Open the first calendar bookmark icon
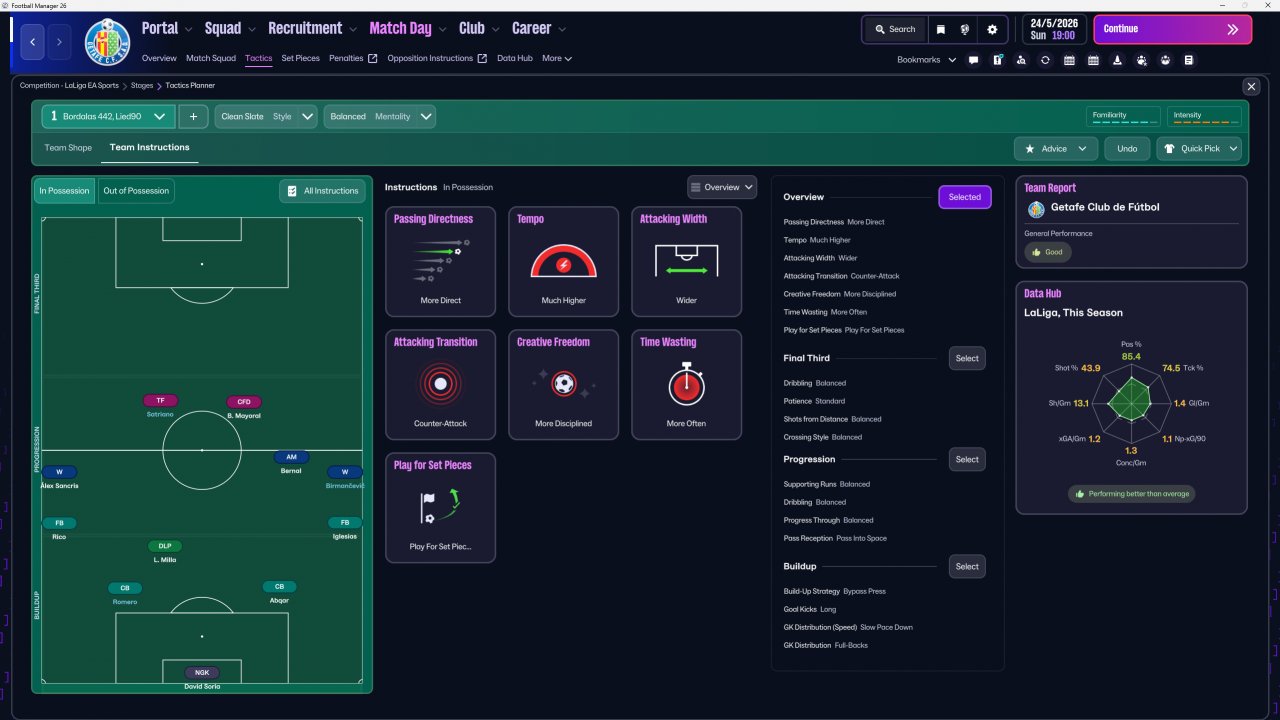Screen dimensions: 1280x720 pyautogui.click(x=1069, y=60)
